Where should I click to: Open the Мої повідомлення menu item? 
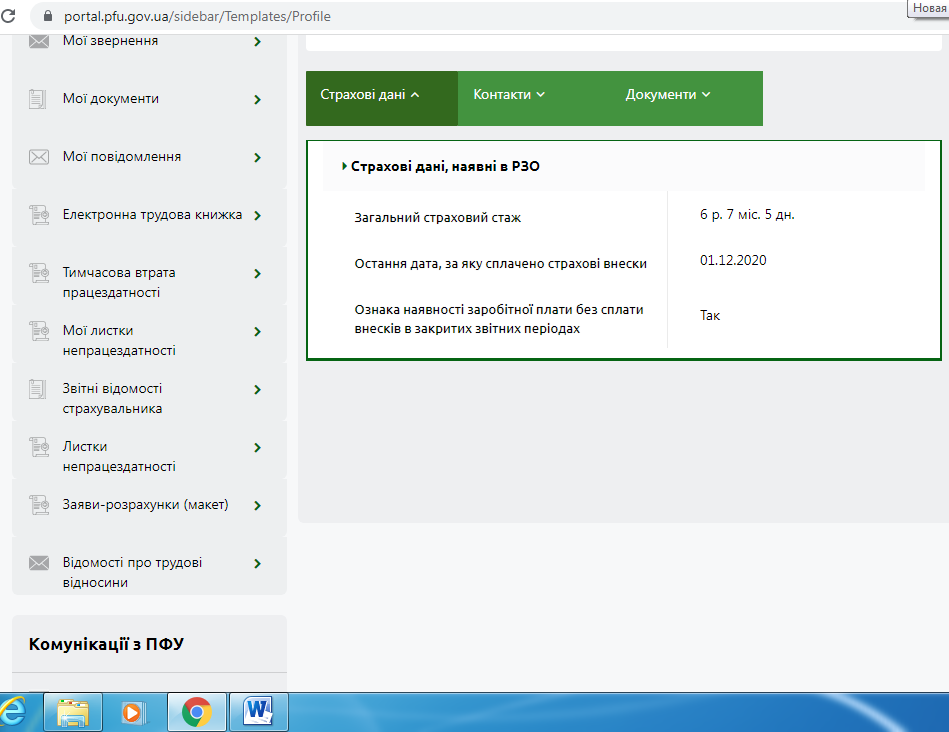(122, 157)
